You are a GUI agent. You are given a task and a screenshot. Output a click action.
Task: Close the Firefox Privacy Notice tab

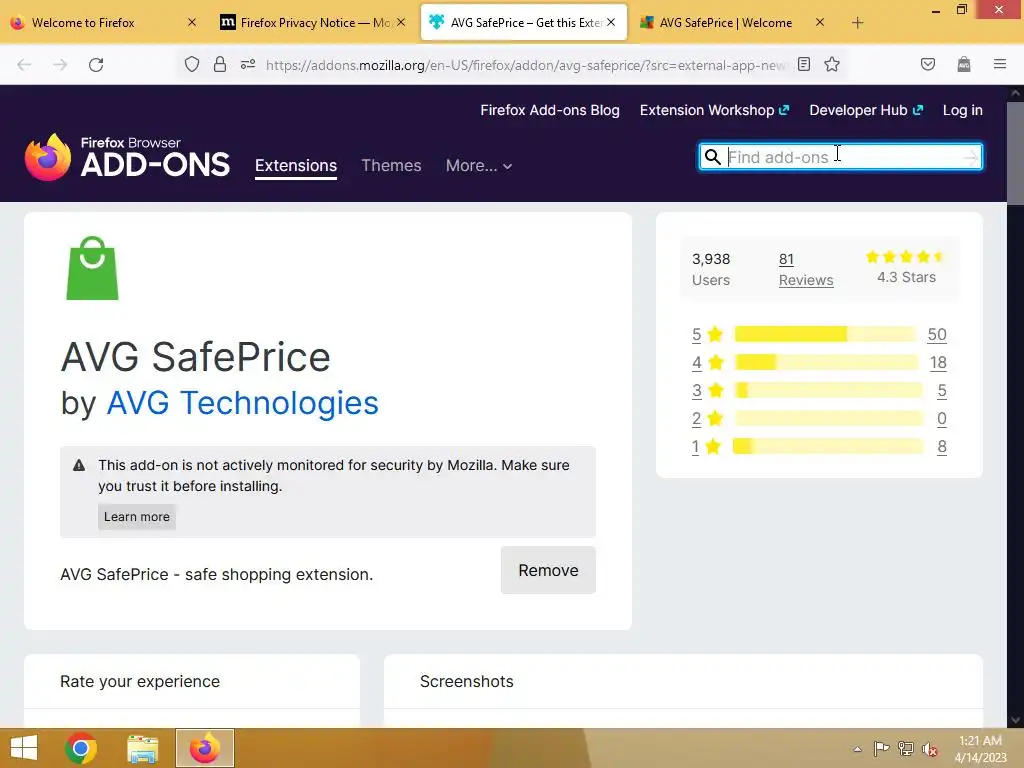[x=401, y=22]
